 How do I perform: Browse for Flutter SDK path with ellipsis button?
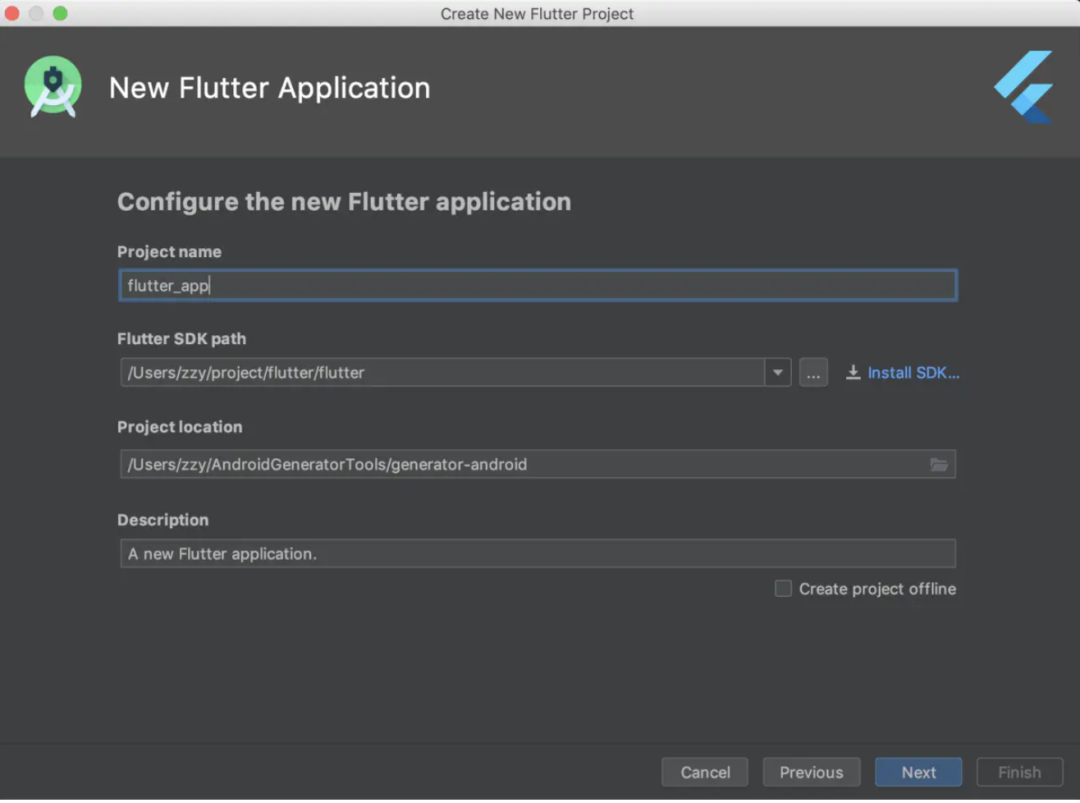point(813,373)
